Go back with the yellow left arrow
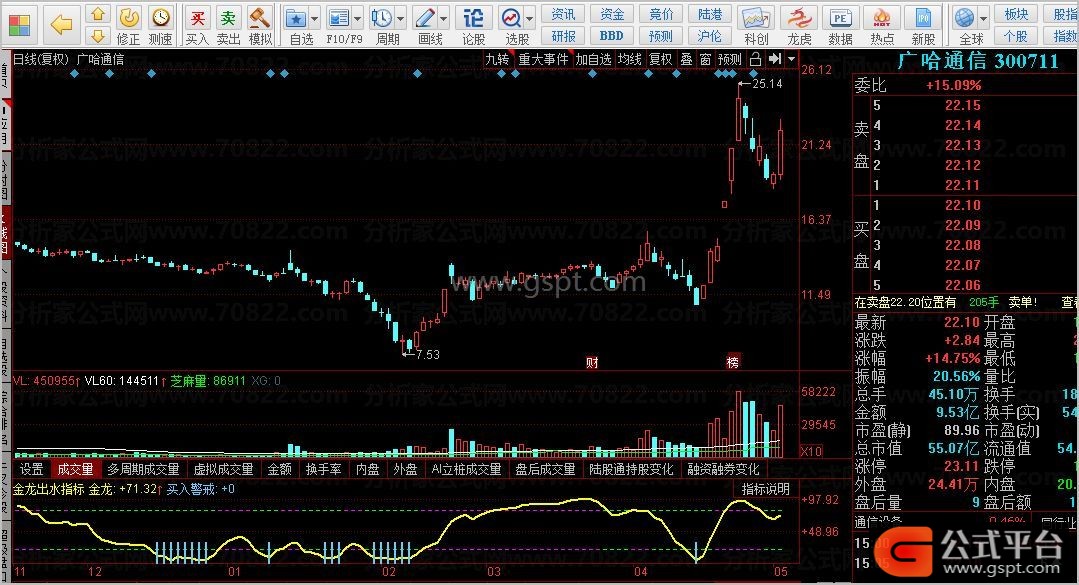Screen dimensions: 1079x585 pyautogui.click(x=62, y=25)
